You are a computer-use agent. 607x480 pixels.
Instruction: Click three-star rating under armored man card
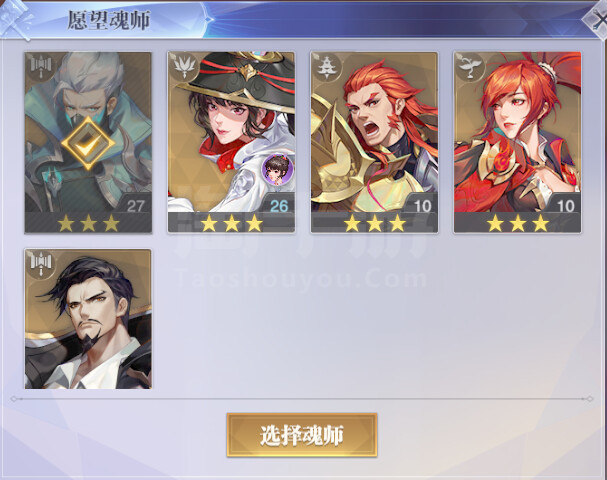pyautogui.click(x=375, y=223)
